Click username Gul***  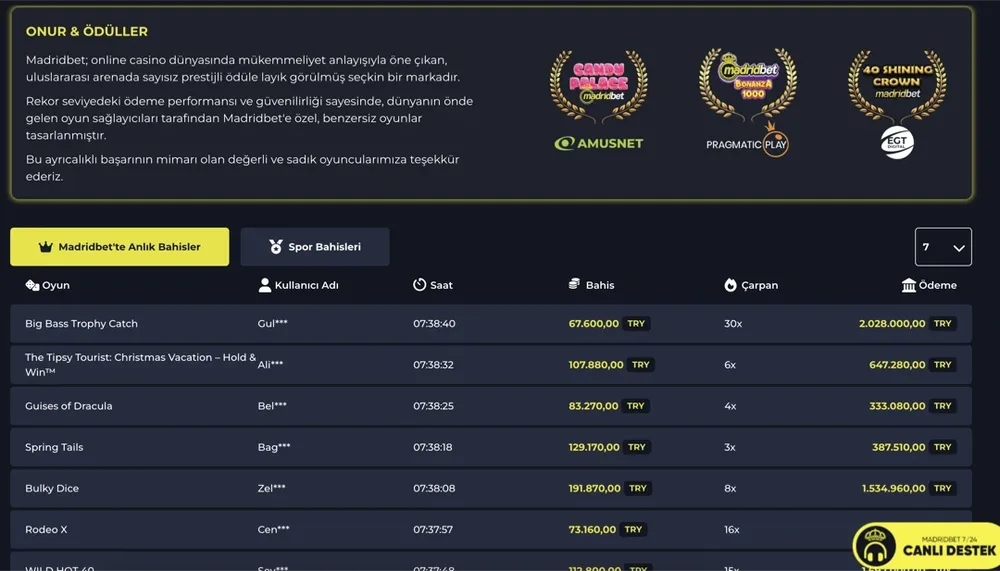[x=272, y=323]
